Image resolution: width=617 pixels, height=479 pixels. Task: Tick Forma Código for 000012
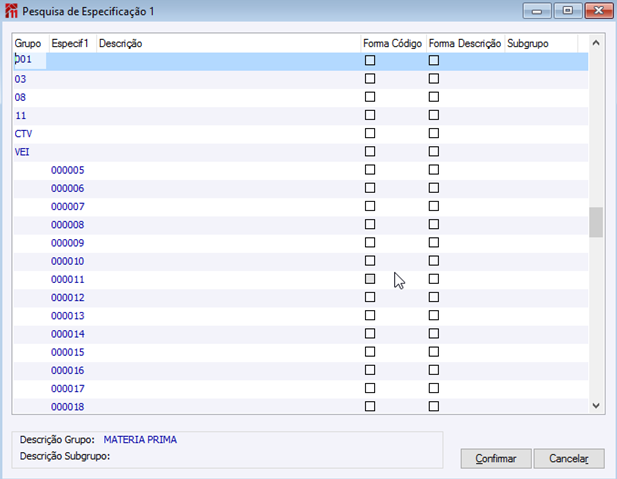point(370,297)
